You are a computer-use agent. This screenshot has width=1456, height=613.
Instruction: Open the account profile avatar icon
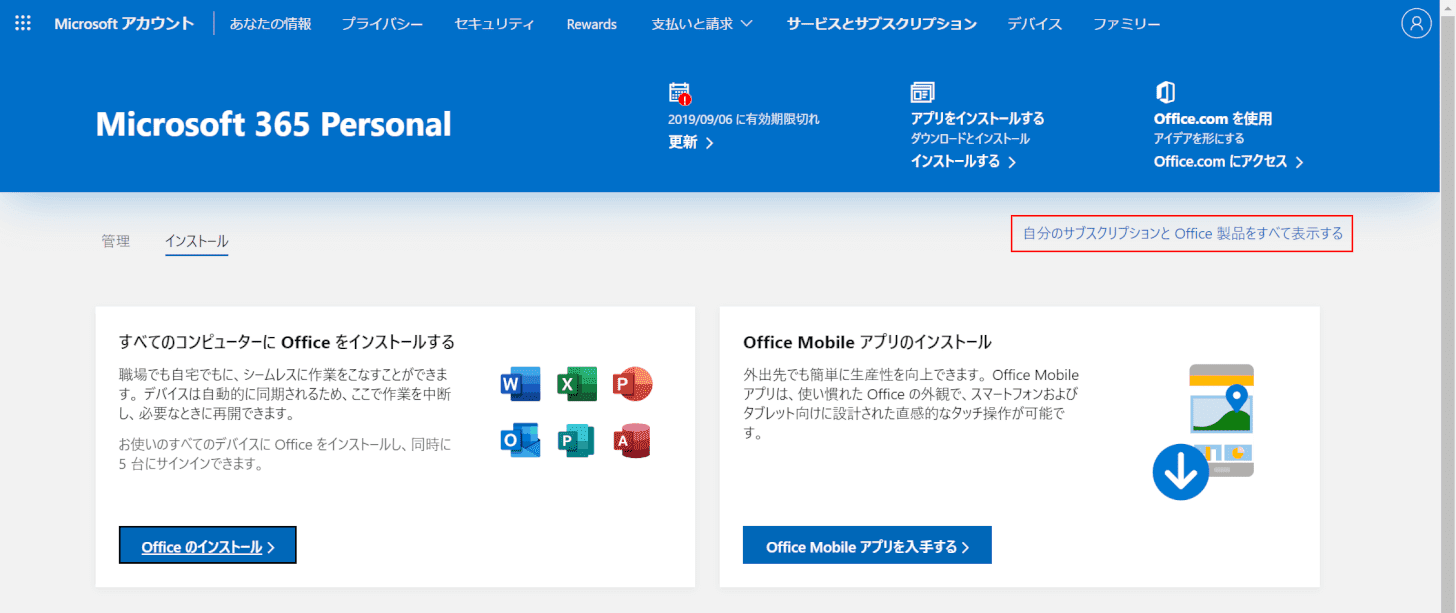coord(1416,24)
